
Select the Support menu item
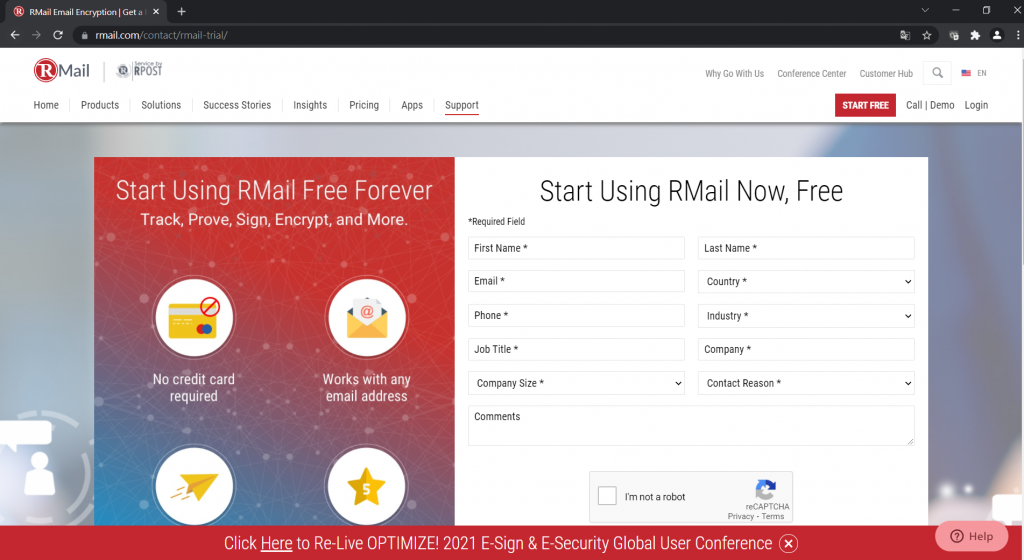coord(462,105)
